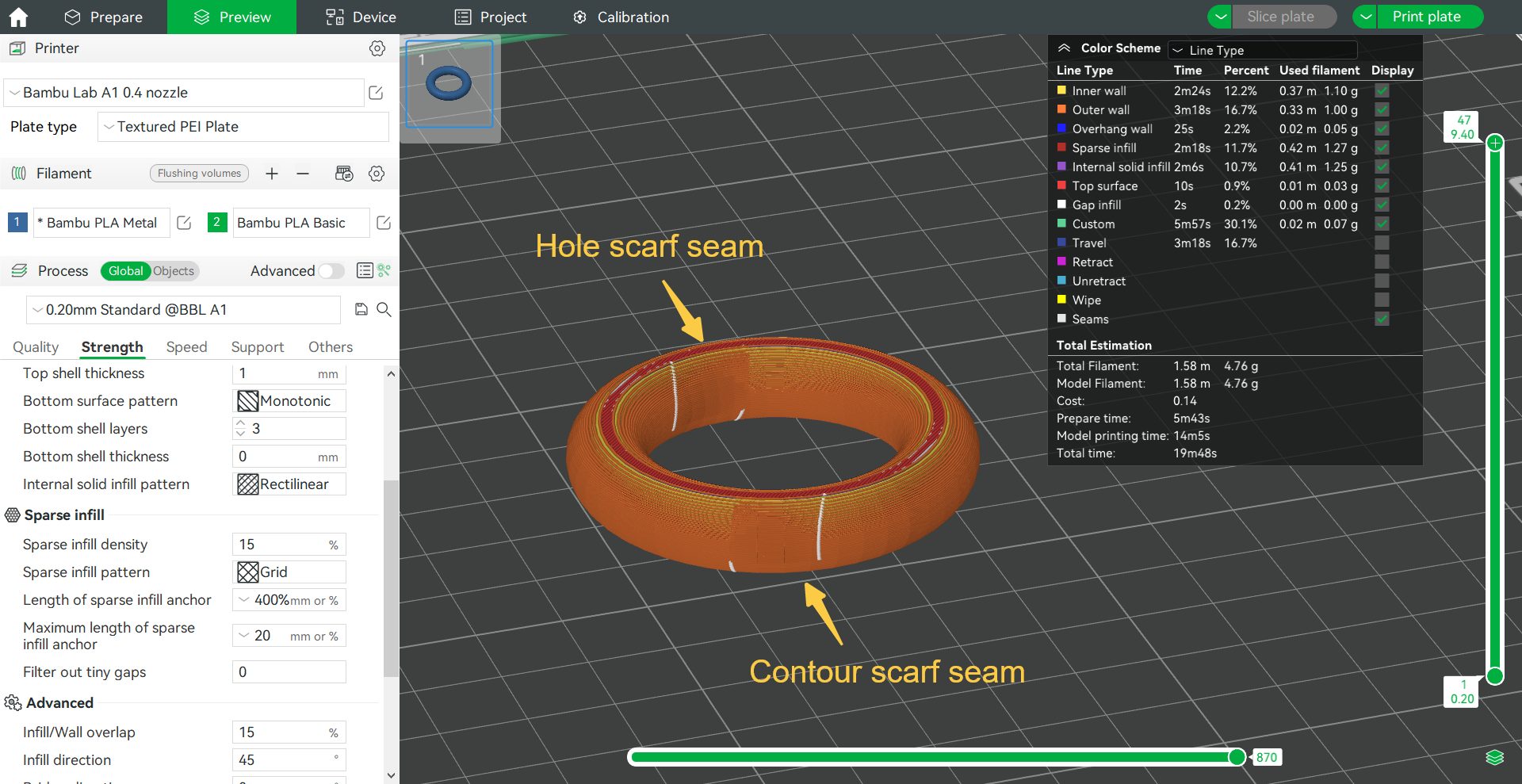Edit the Bambu Lab A1 printer preset
This screenshot has width=1522, height=784.
pos(377,93)
